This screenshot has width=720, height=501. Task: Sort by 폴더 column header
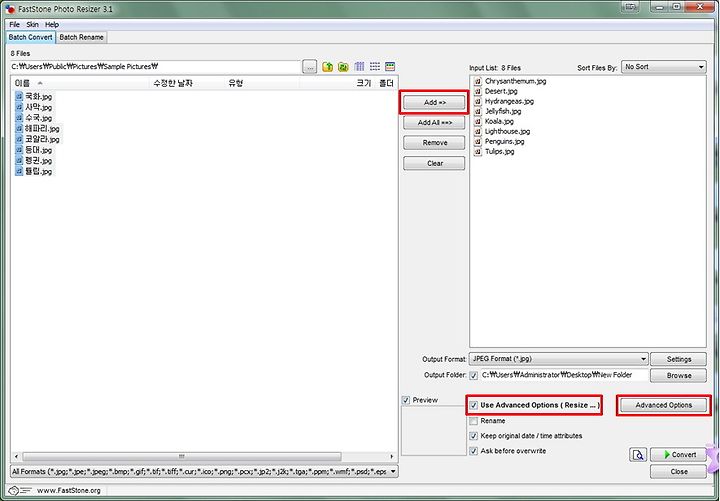(x=387, y=83)
